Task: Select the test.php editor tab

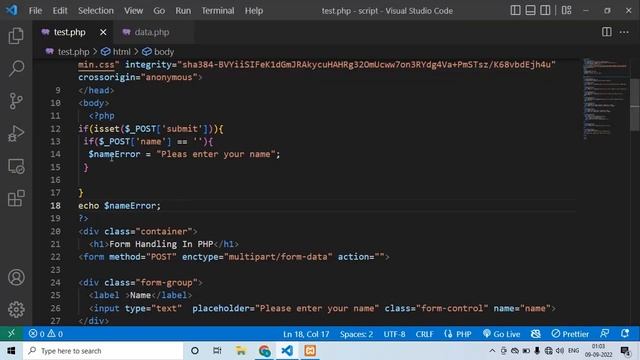Action: point(69,32)
